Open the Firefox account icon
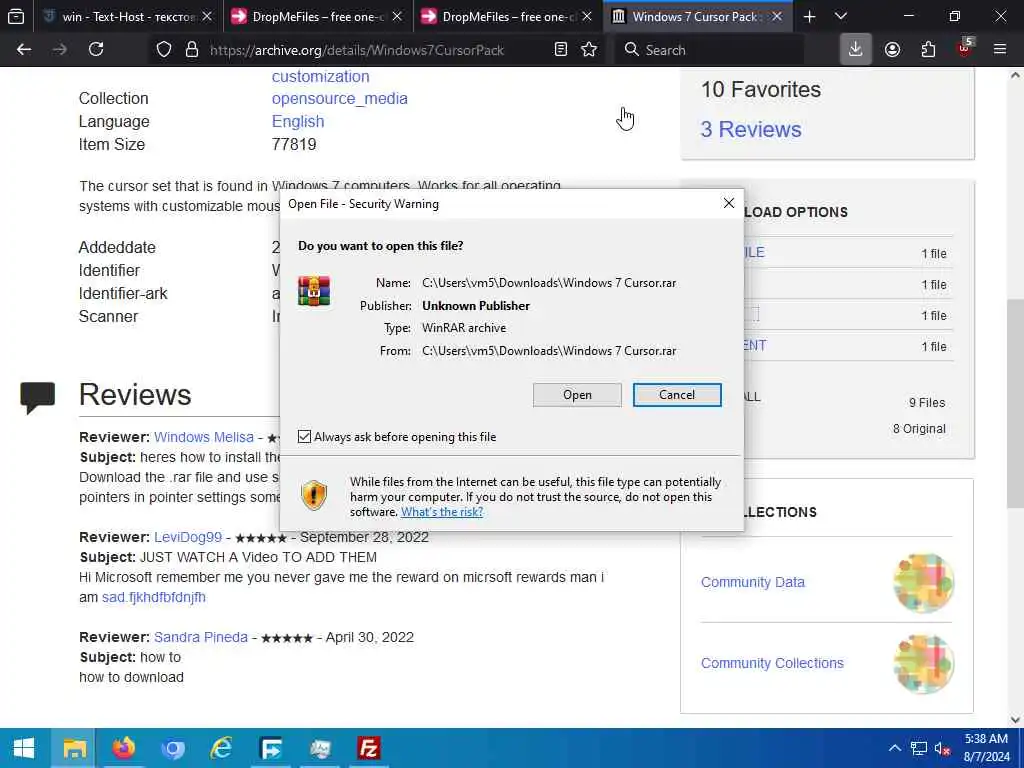The height and width of the screenshot is (768, 1024). [892, 50]
